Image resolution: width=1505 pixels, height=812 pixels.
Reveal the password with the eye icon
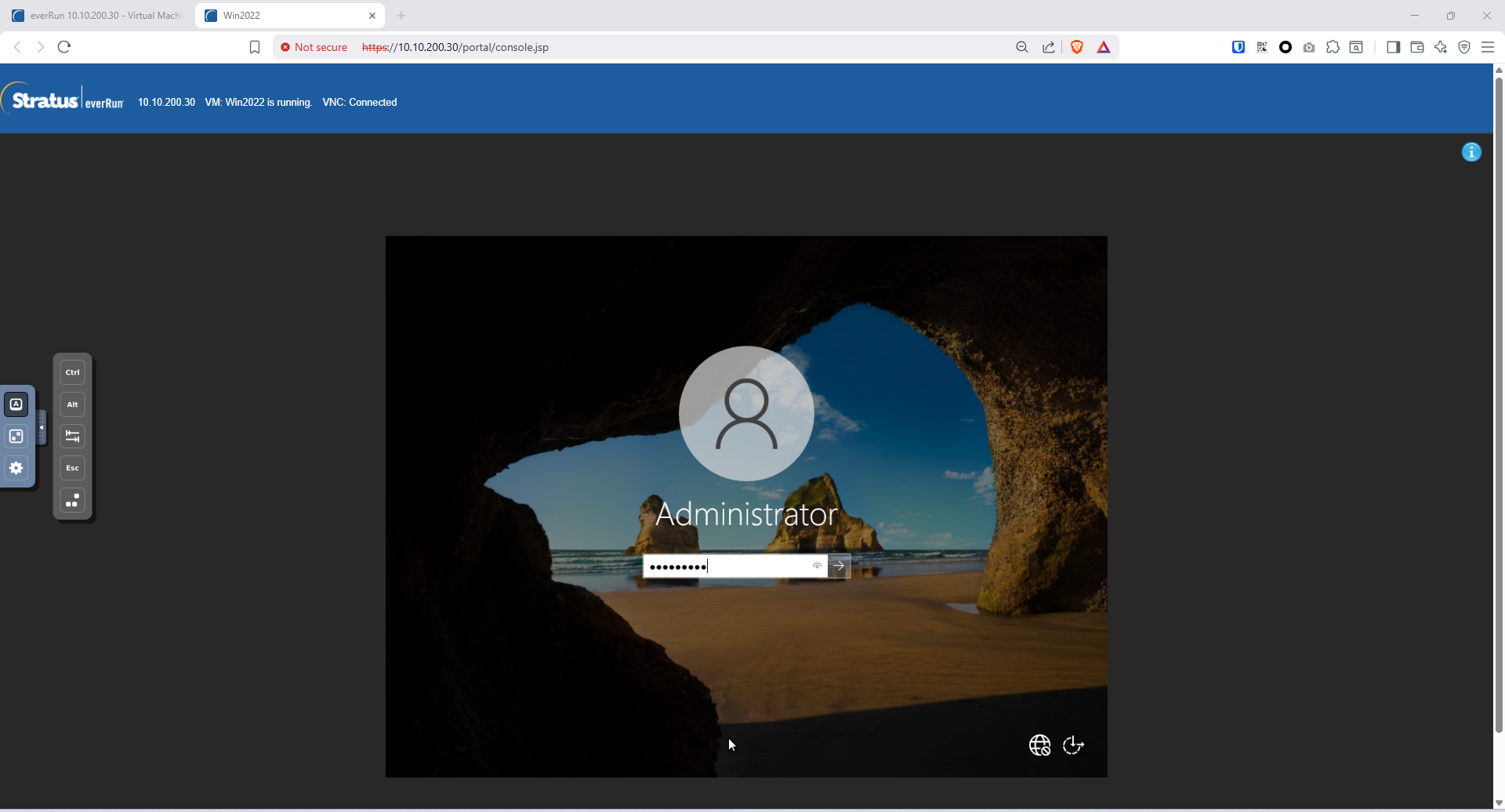(817, 566)
